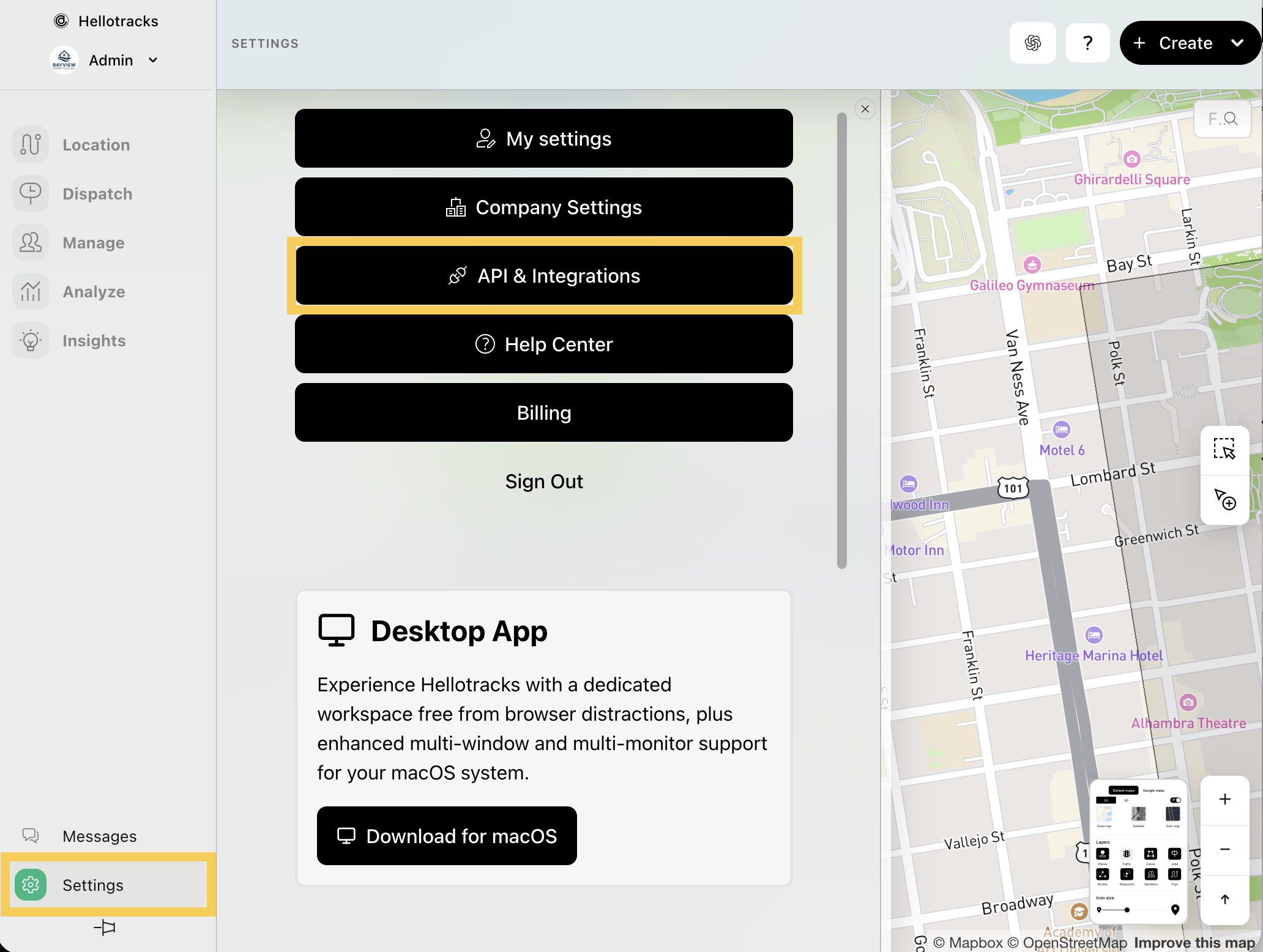Open the Analyze chart sidebar icon

(x=31, y=292)
